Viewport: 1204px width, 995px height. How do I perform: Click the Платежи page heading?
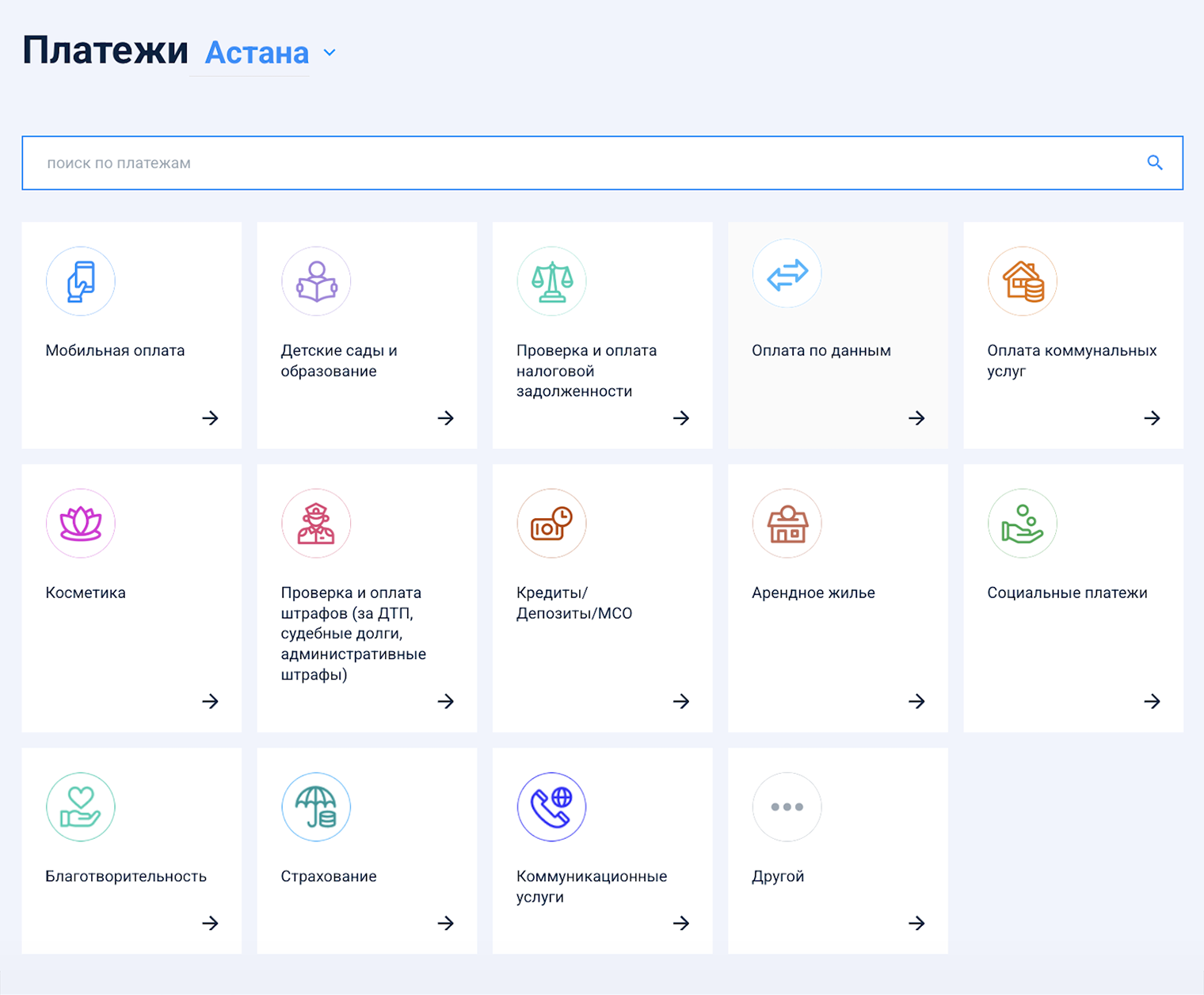point(105,51)
